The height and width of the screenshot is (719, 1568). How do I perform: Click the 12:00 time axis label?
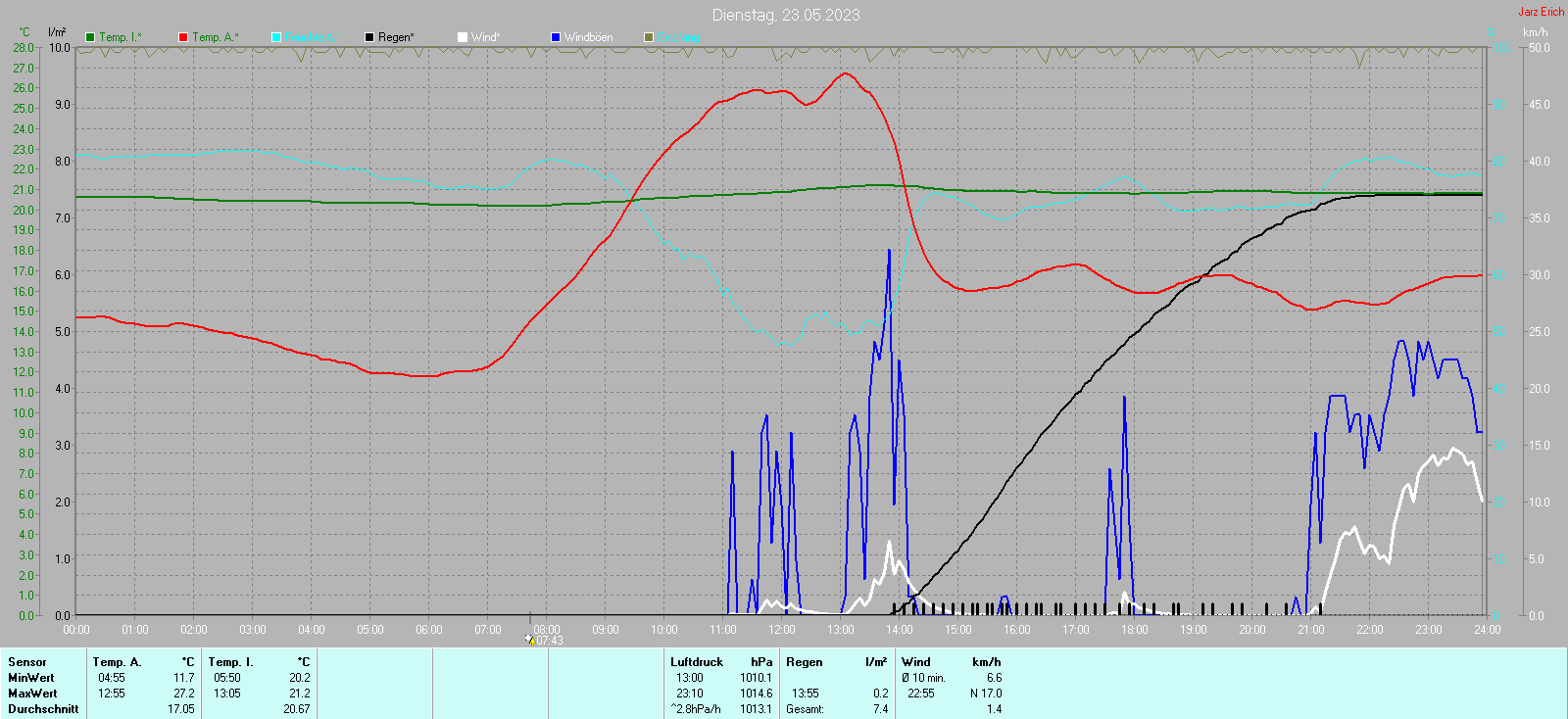(782, 630)
